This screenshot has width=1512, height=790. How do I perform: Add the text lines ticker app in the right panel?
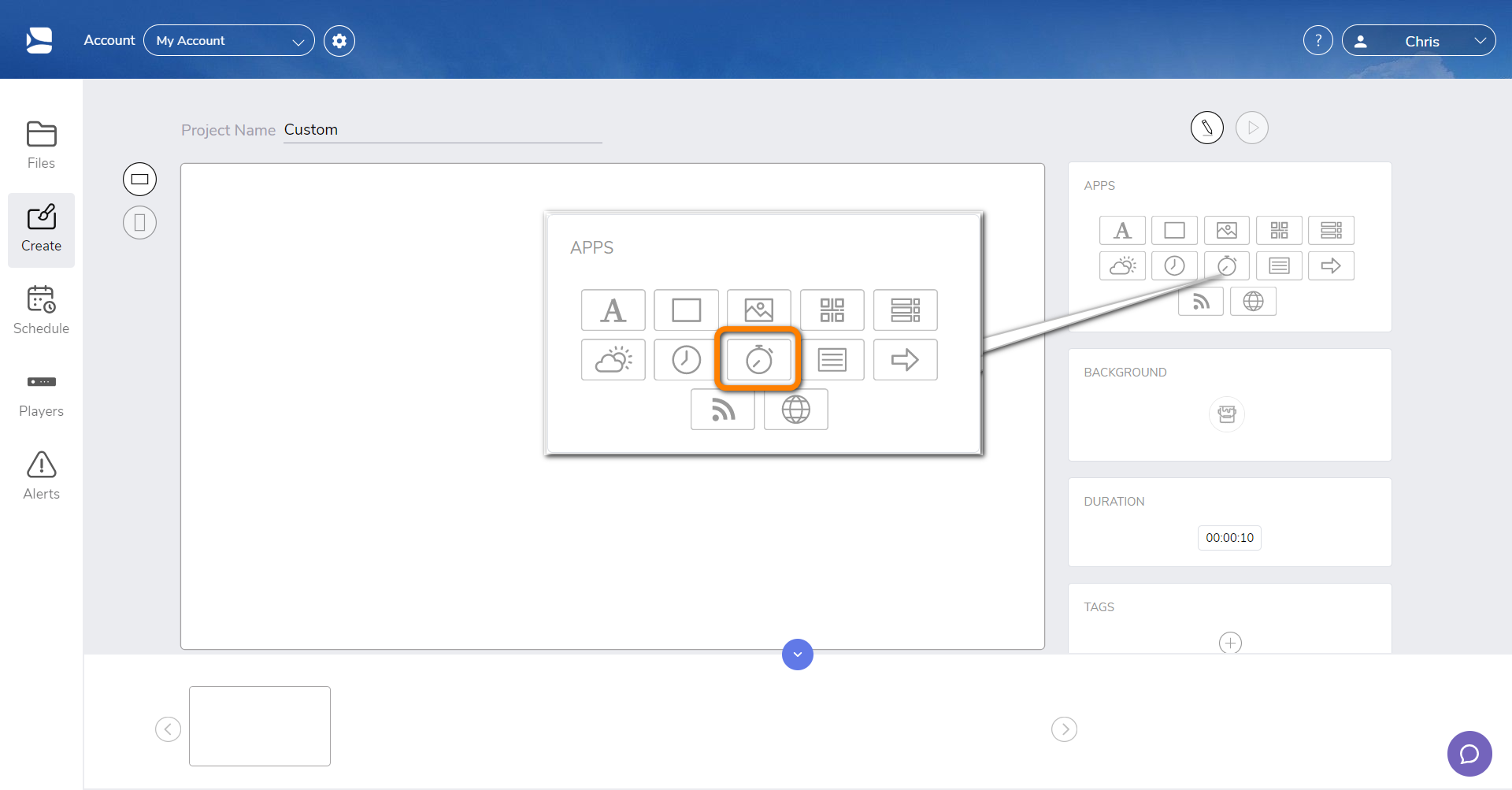1279,266
